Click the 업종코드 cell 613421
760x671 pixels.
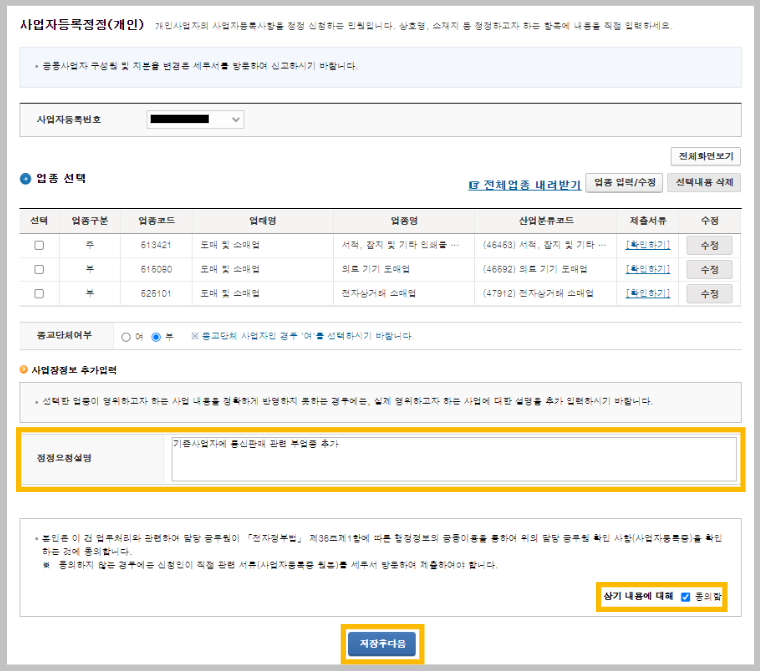coord(156,245)
